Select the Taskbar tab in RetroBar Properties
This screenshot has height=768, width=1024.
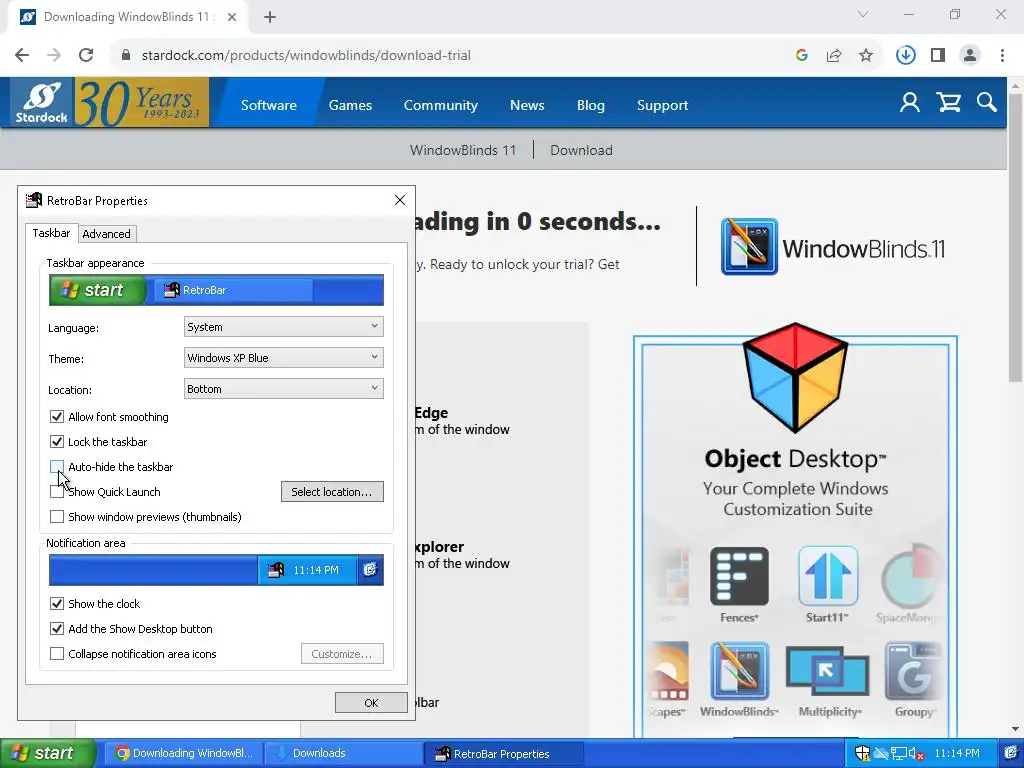click(x=51, y=233)
